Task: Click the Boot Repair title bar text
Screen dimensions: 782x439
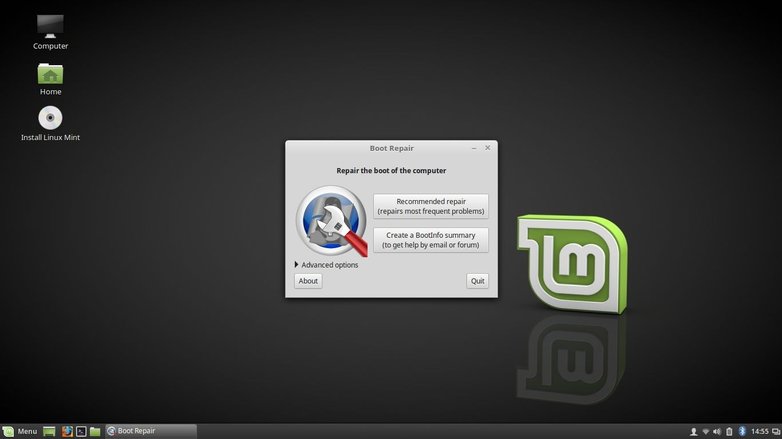Action: coord(391,148)
